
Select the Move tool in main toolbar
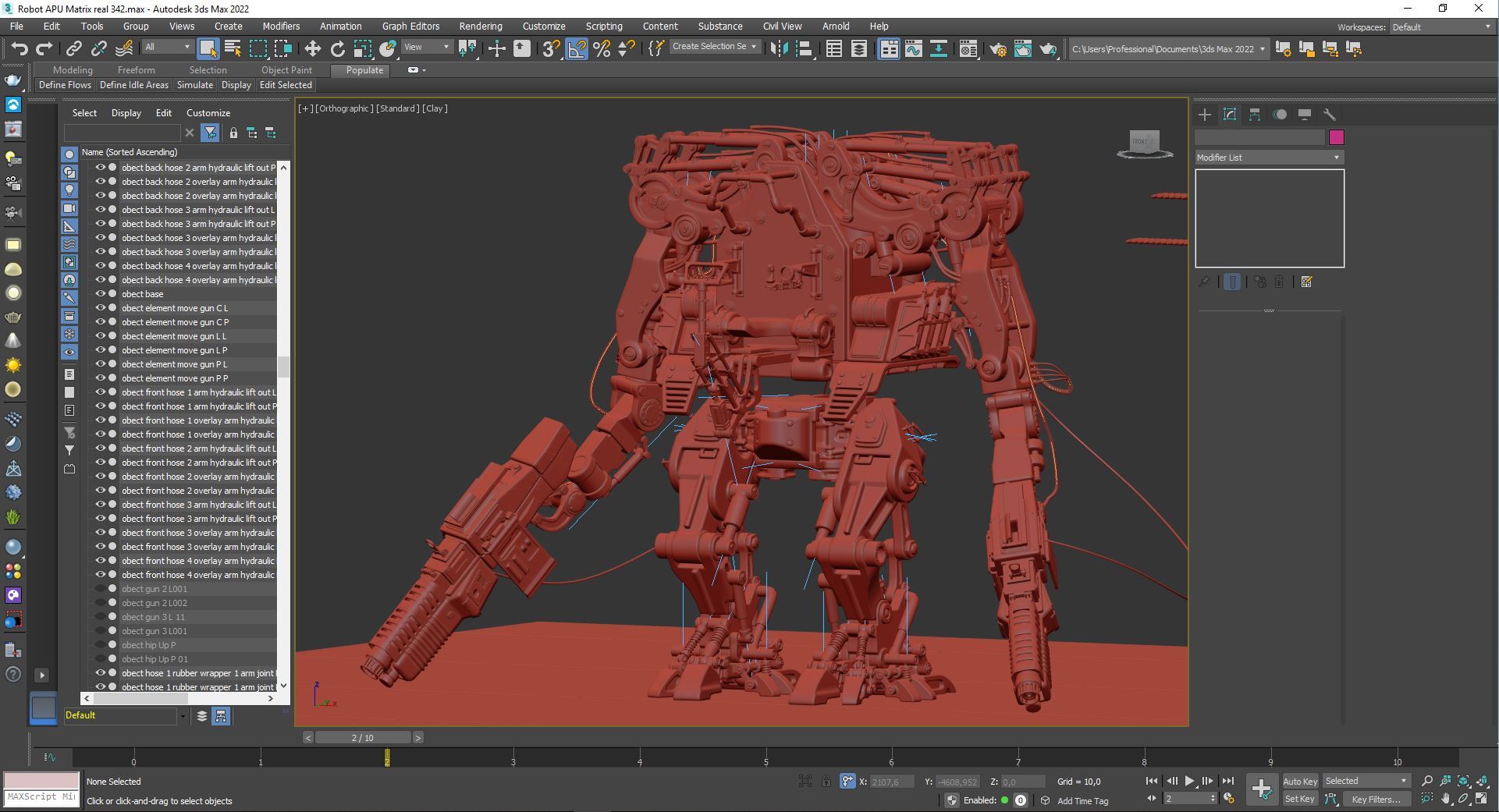click(x=312, y=49)
